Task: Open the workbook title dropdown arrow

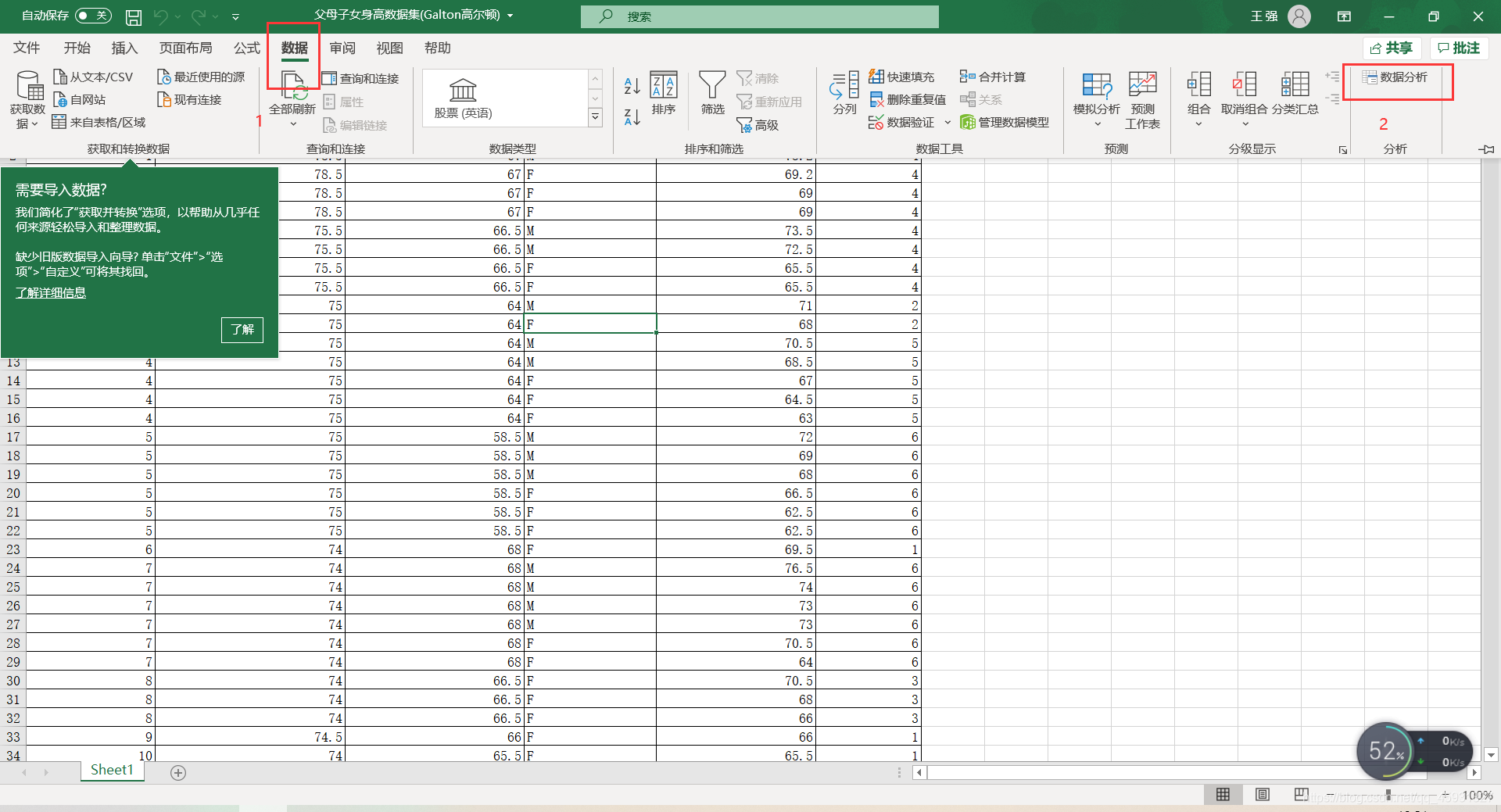Action: (x=510, y=16)
